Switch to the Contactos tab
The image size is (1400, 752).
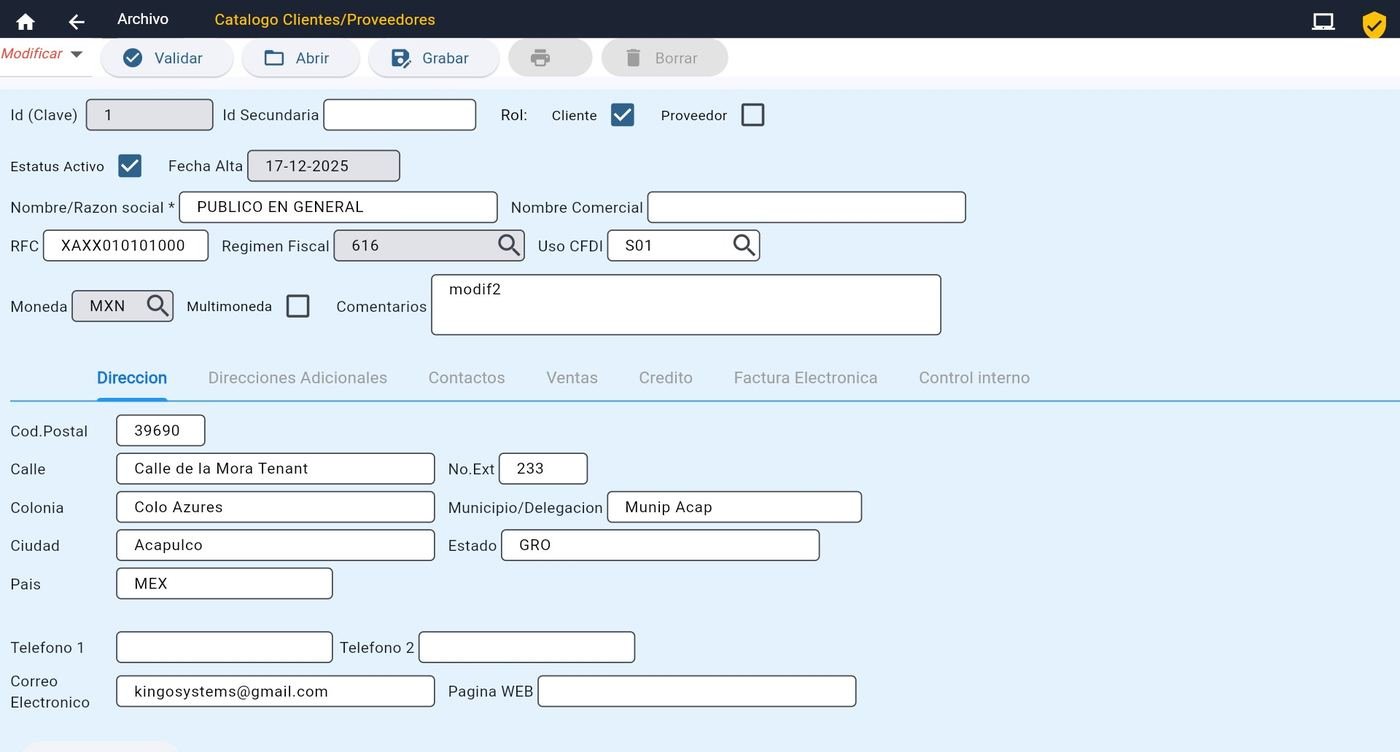click(467, 378)
